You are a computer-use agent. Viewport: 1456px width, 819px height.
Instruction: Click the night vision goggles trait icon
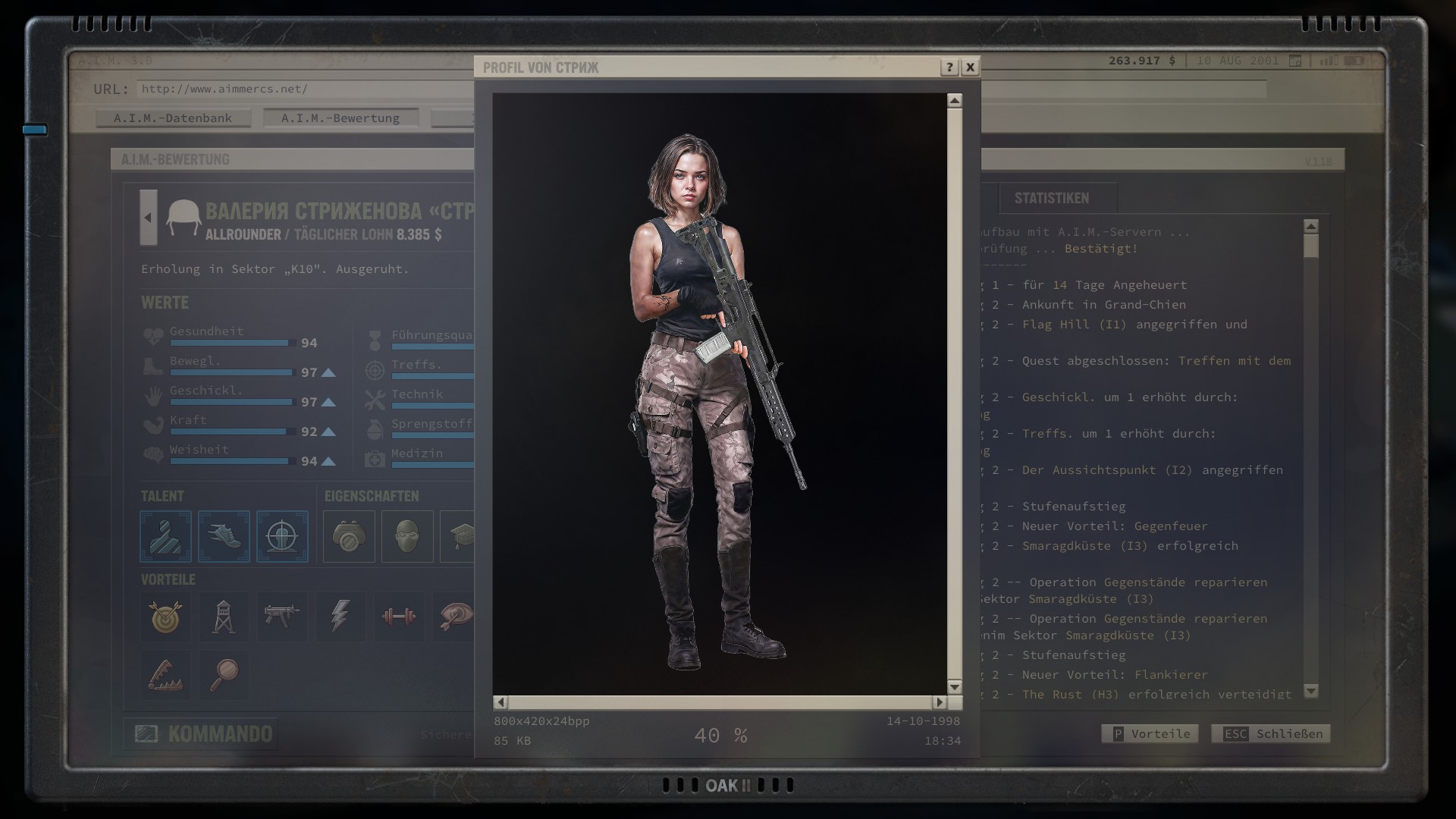(x=349, y=536)
